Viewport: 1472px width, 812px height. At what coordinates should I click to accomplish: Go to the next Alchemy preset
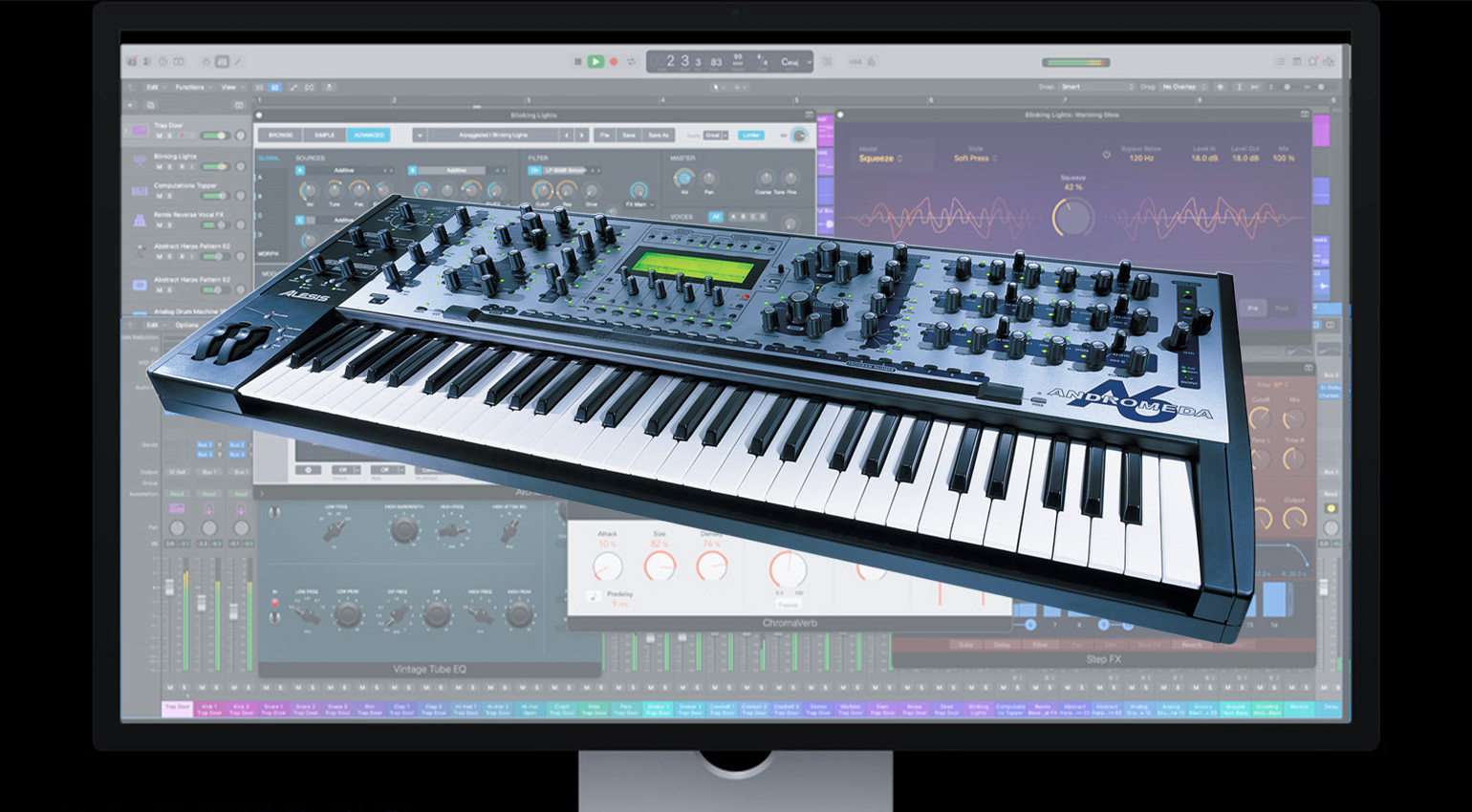pyautogui.click(x=581, y=135)
